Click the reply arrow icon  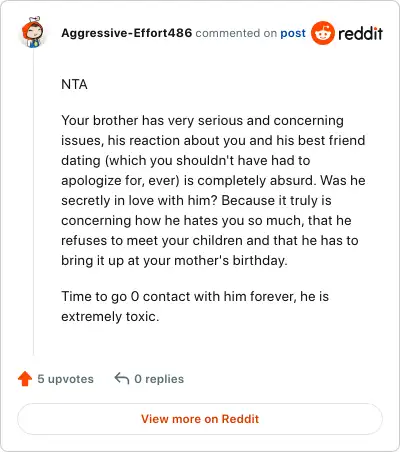122,378
